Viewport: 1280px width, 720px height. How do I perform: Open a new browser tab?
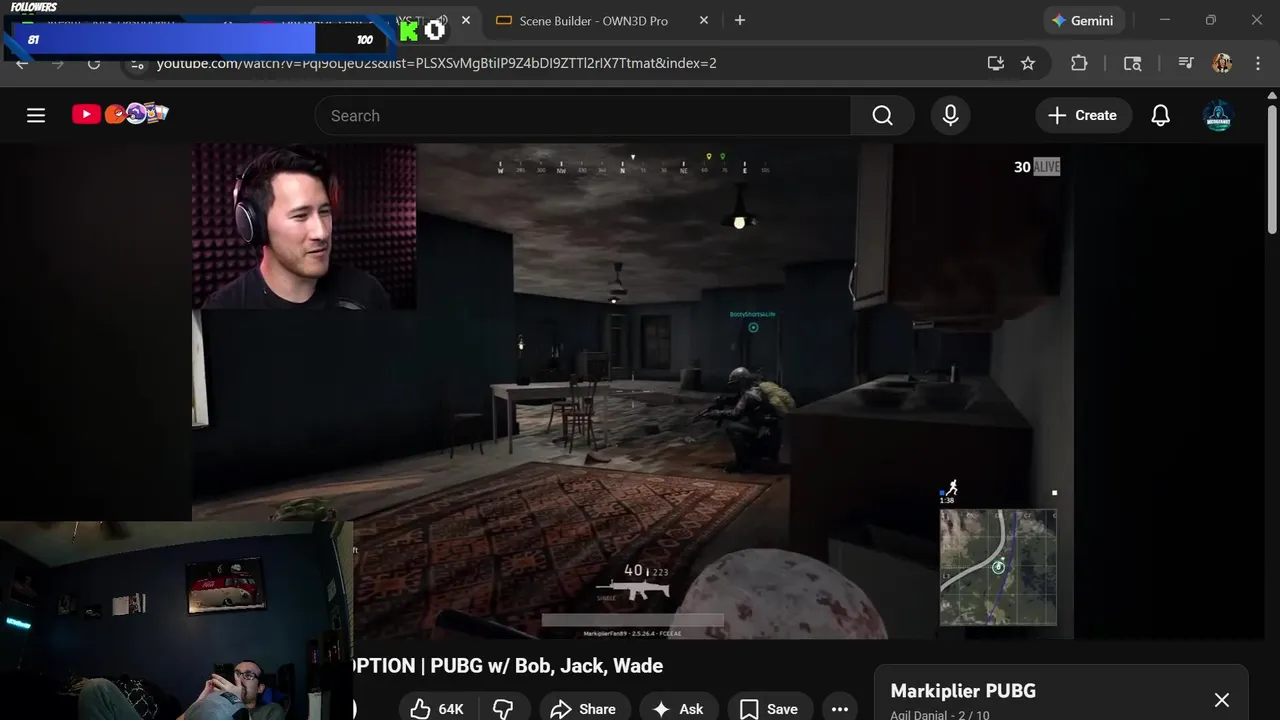coord(740,20)
